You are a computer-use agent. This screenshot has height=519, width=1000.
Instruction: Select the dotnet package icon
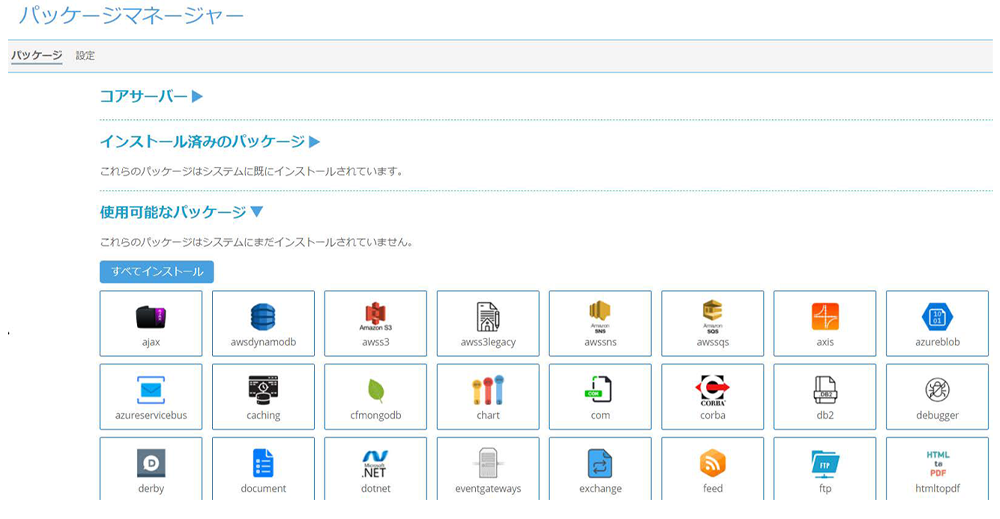(375, 463)
